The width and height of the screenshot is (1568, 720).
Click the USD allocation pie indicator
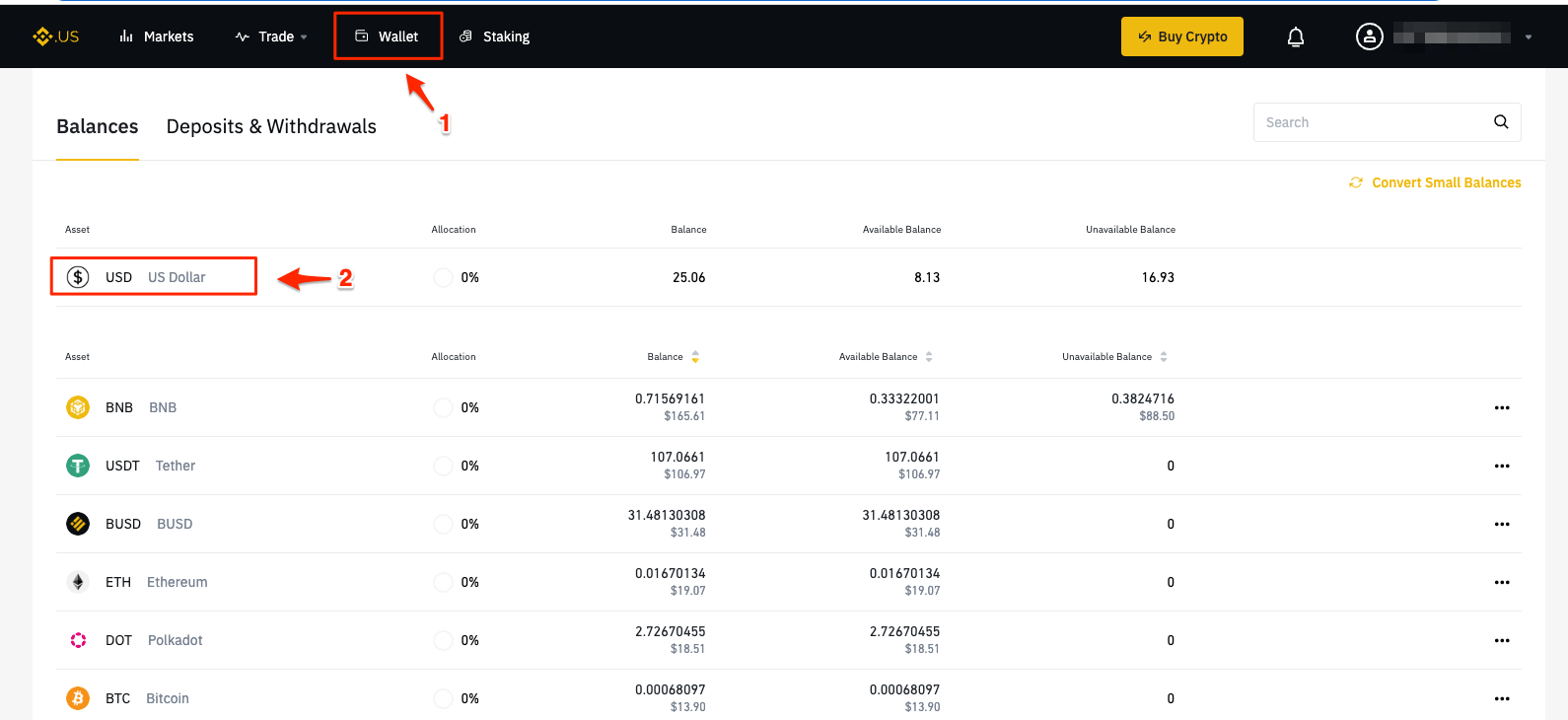tap(443, 277)
